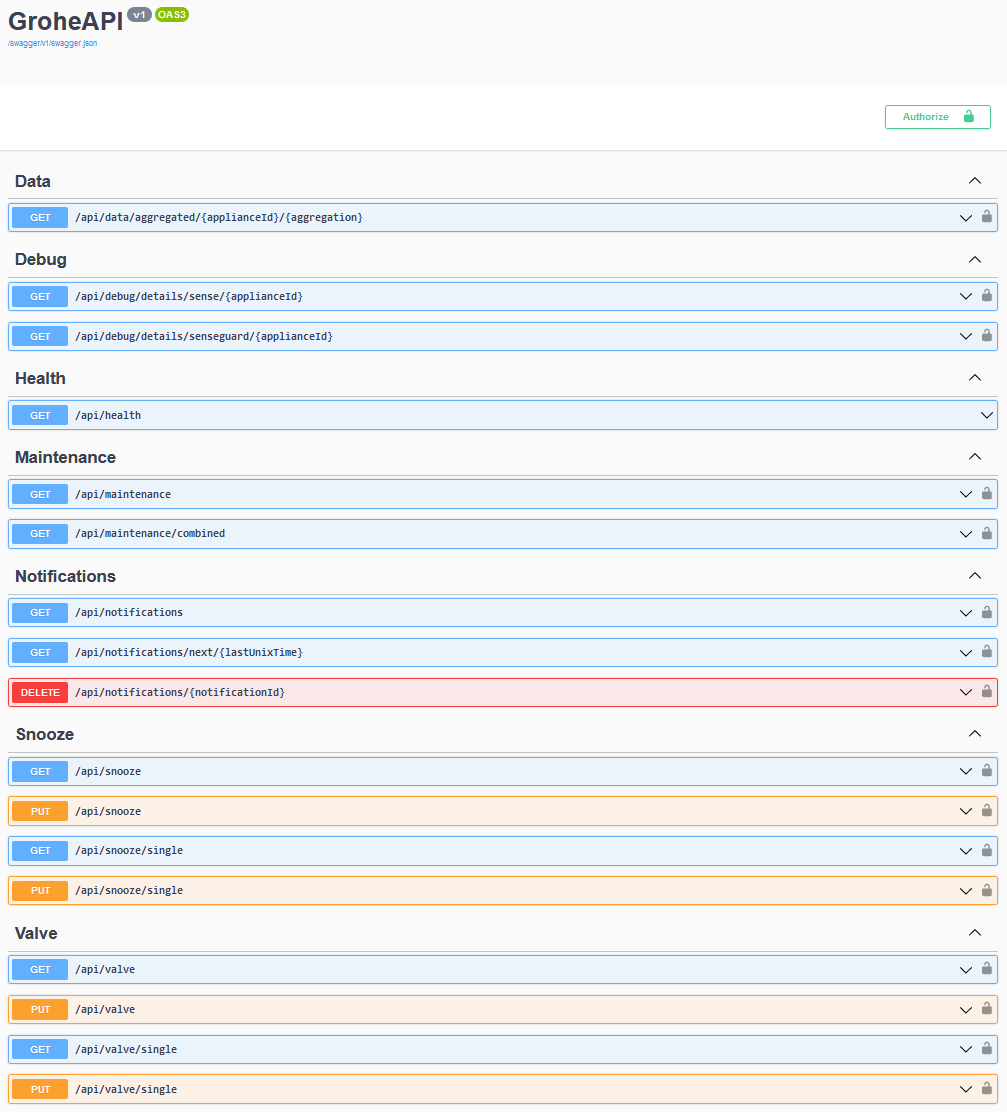Image resolution: width=1007 pixels, height=1112 pixels.
Task: Click lock icon on DELETE notifications row
Action: [x=986, y=691]
